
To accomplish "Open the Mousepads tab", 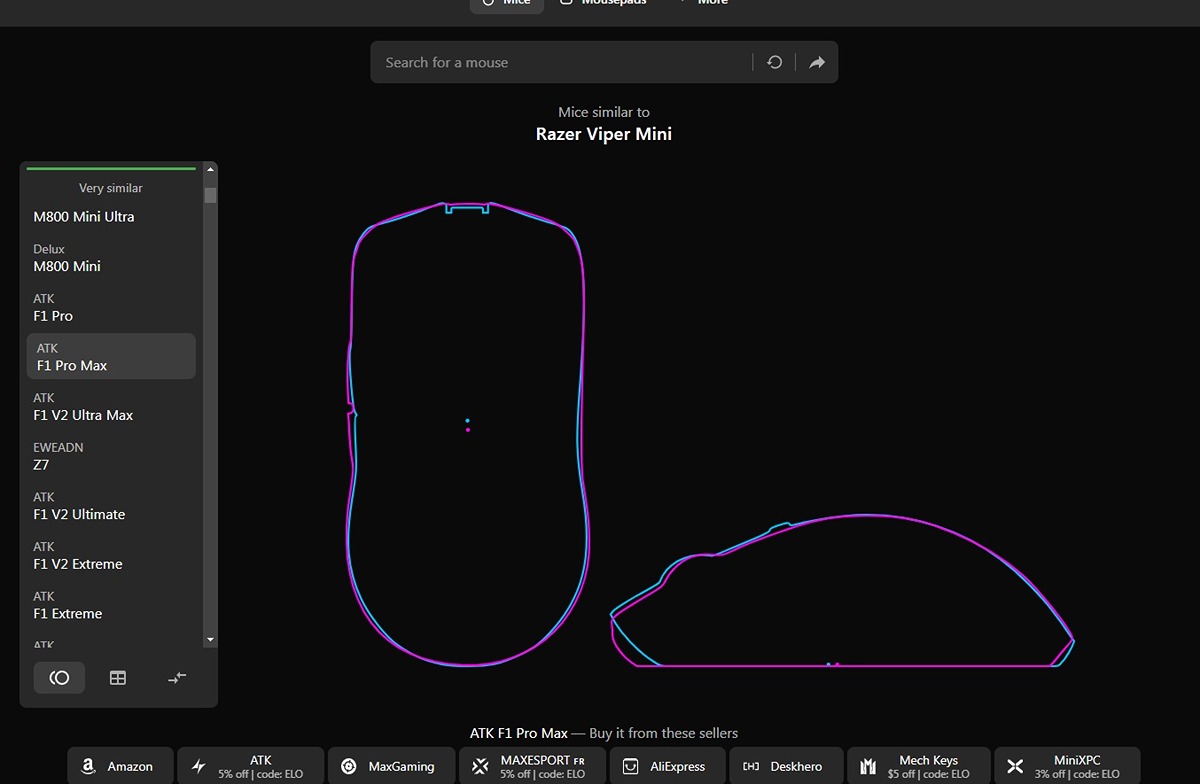I will click(x=603, y=3).
